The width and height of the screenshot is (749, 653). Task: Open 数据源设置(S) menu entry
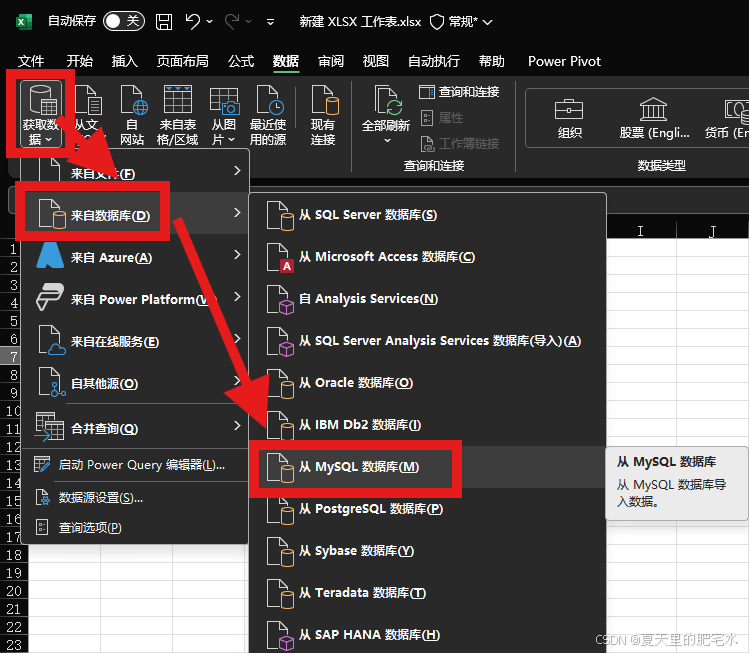135,498
